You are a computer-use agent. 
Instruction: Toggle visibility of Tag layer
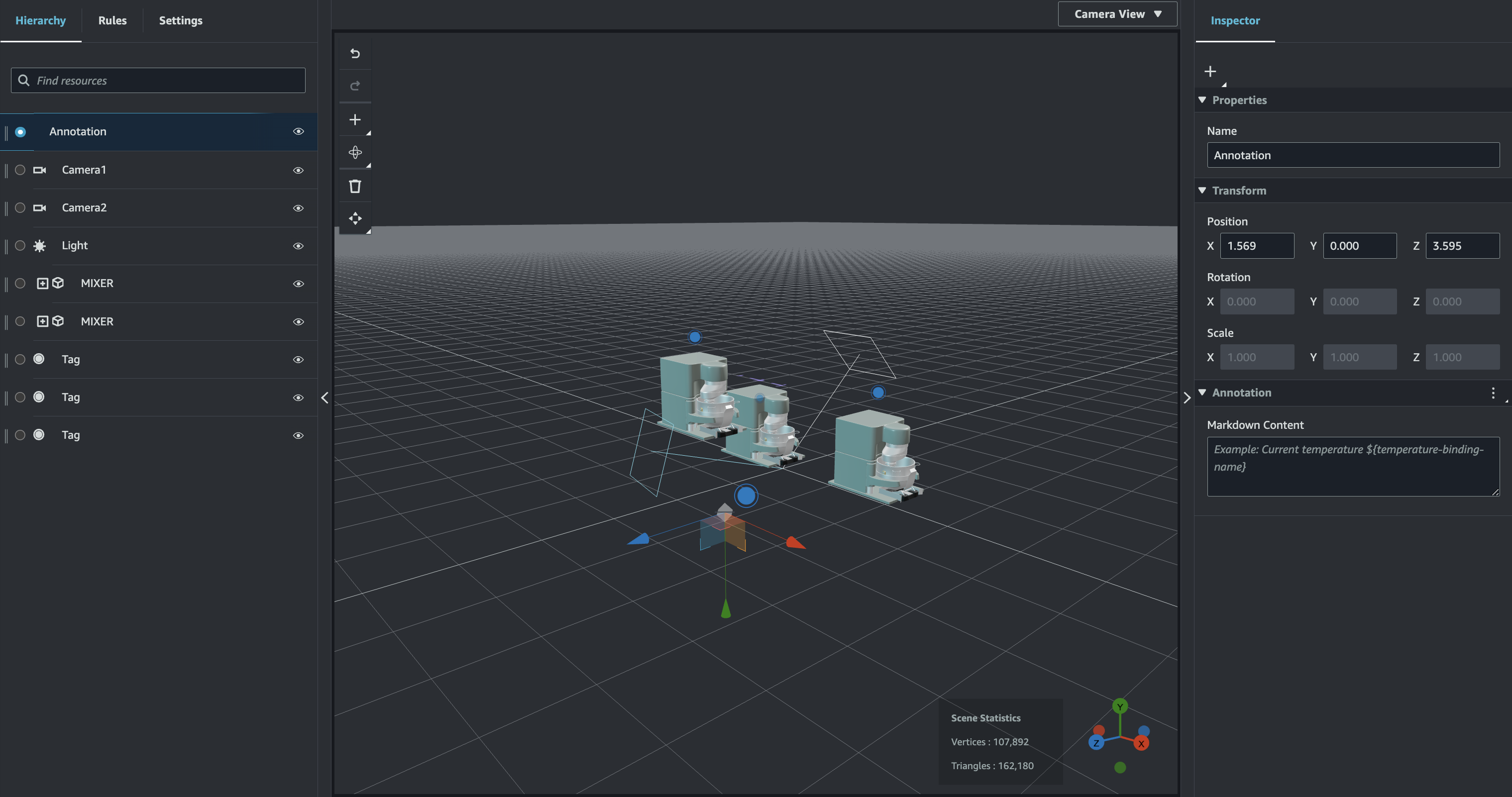(x=297, y=358)
